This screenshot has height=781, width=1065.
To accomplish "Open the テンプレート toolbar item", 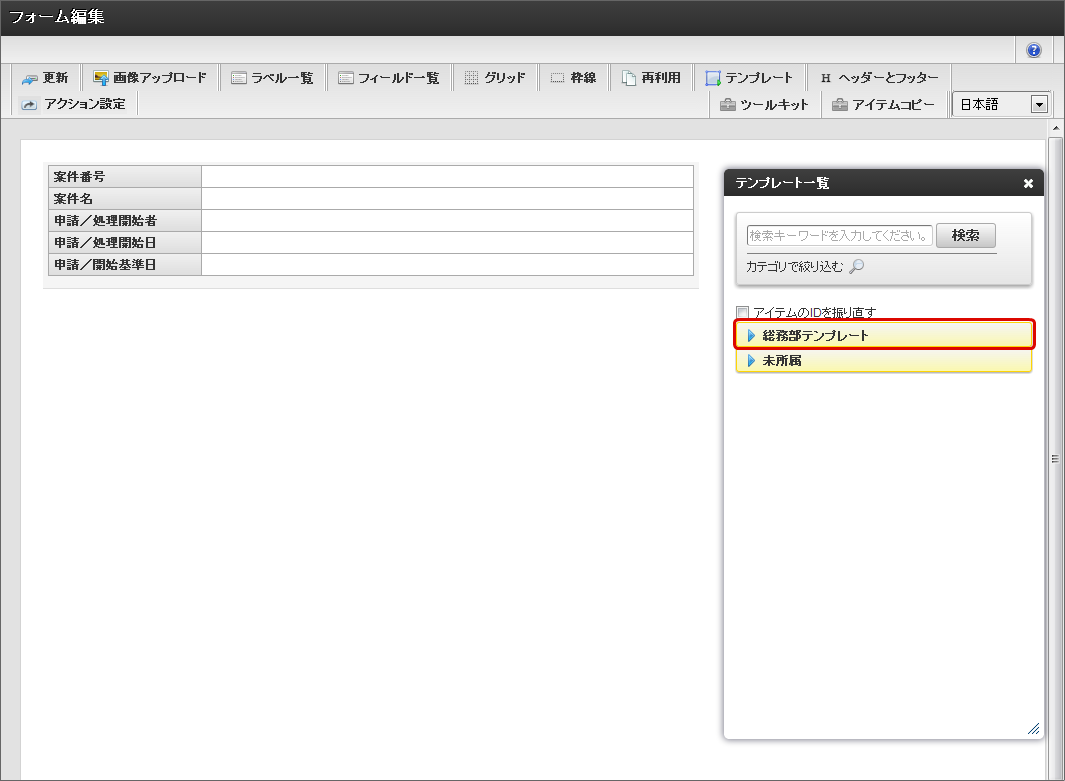I will click(748, 78).
